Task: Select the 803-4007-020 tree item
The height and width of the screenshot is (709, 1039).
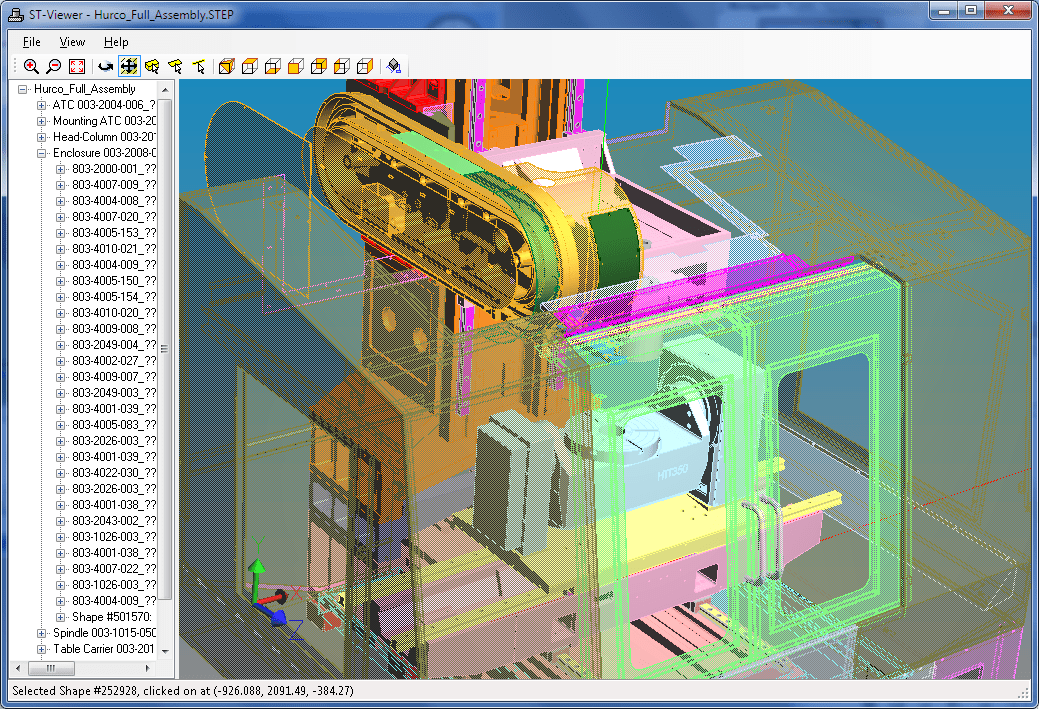Action: coord(114,217)
